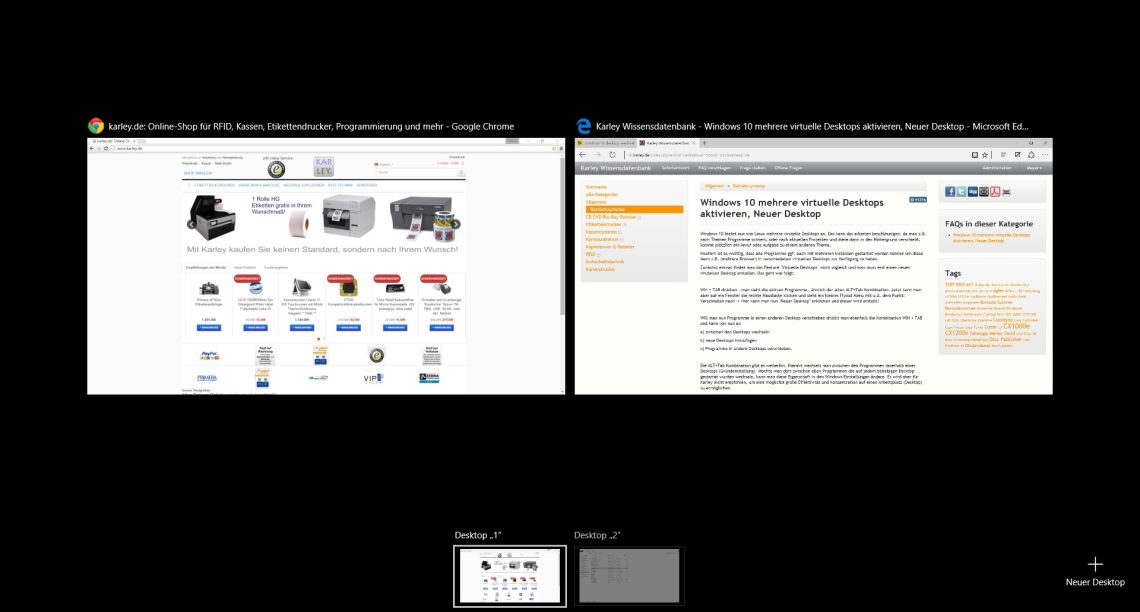The height and width of the screenshot is (612, 1140).
Task: Click the "Tags" heading in the Edge page
Action: tap(952, 273)
